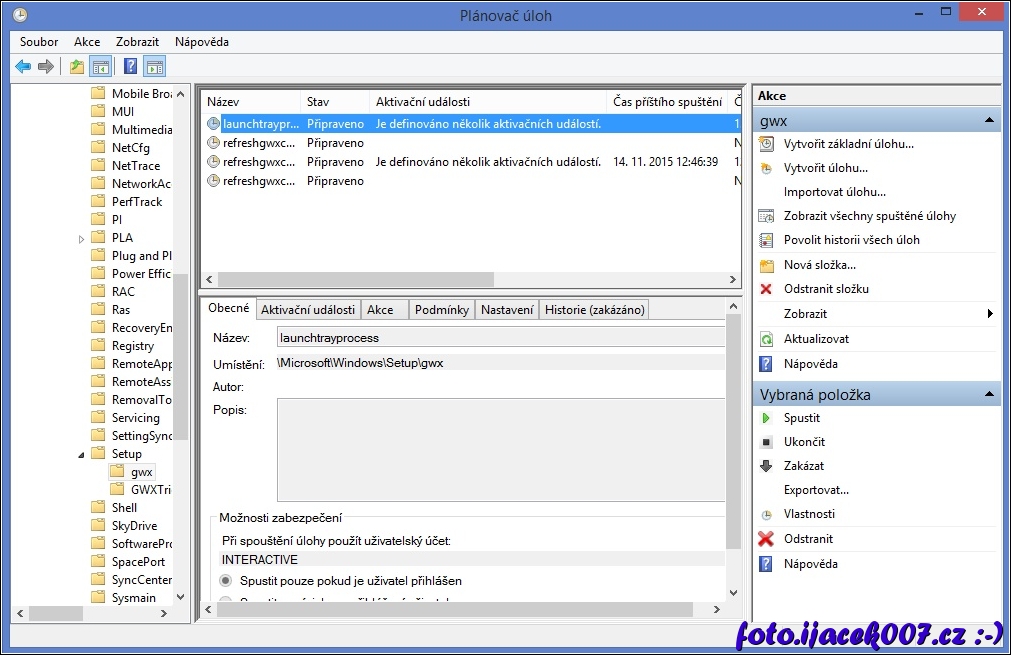
Task: Click the Back arrow toolbar icon
Action: 23,67
